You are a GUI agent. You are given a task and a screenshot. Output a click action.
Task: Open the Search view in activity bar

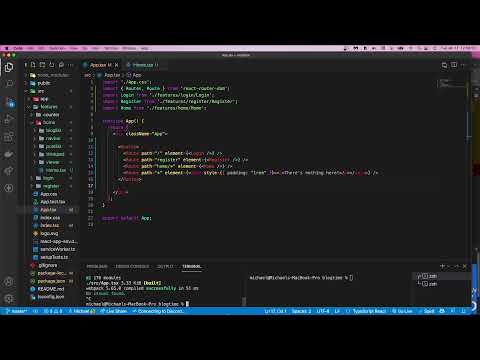tap(9, 84)
